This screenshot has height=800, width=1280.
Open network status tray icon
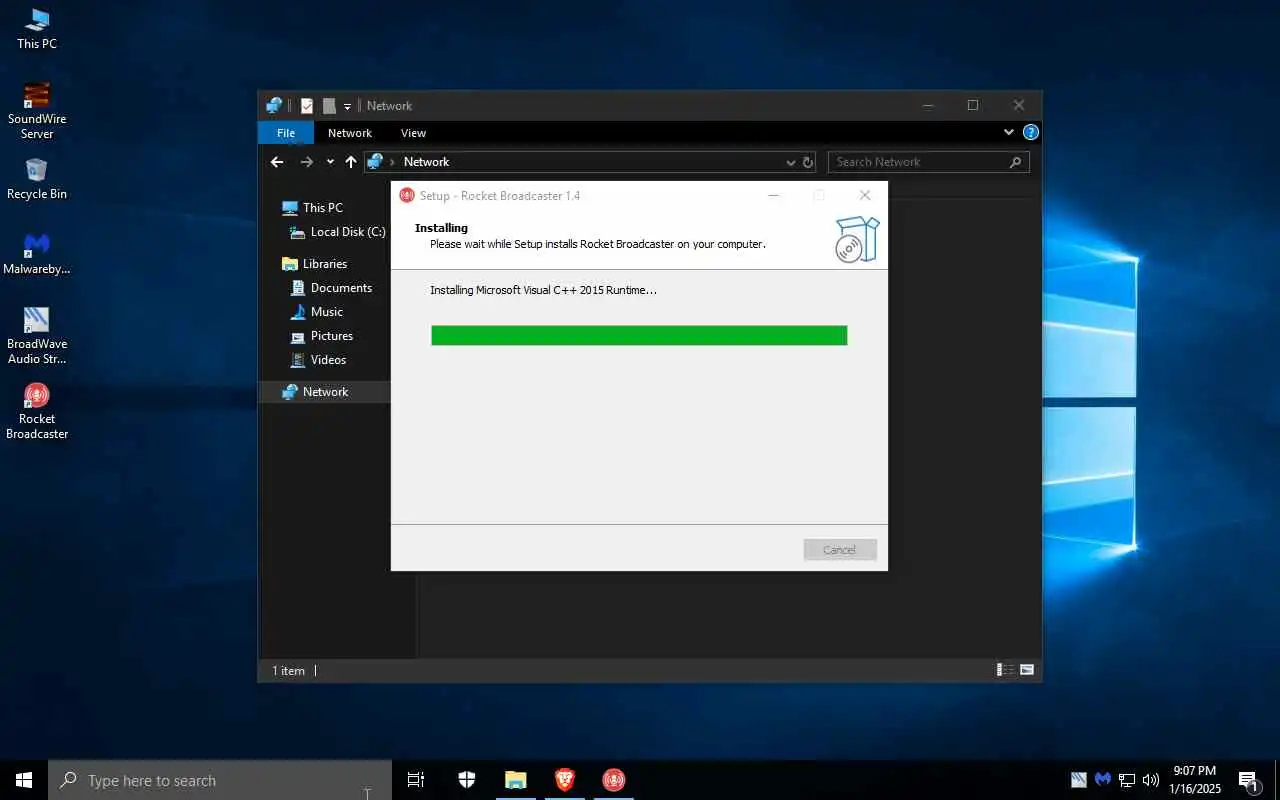(x=1127, y=780)
